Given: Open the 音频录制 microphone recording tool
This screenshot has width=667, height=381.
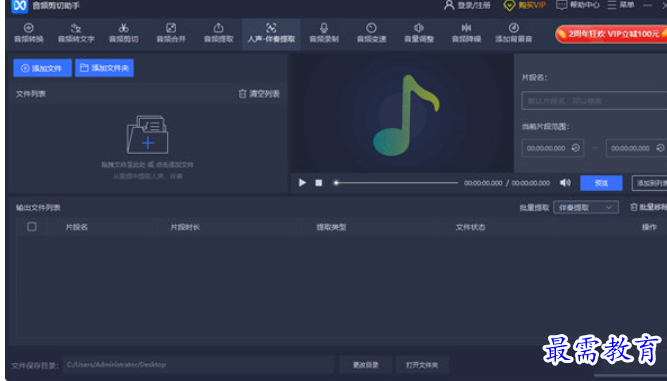Looking at the screenshot, I should [x=324, y=33].
